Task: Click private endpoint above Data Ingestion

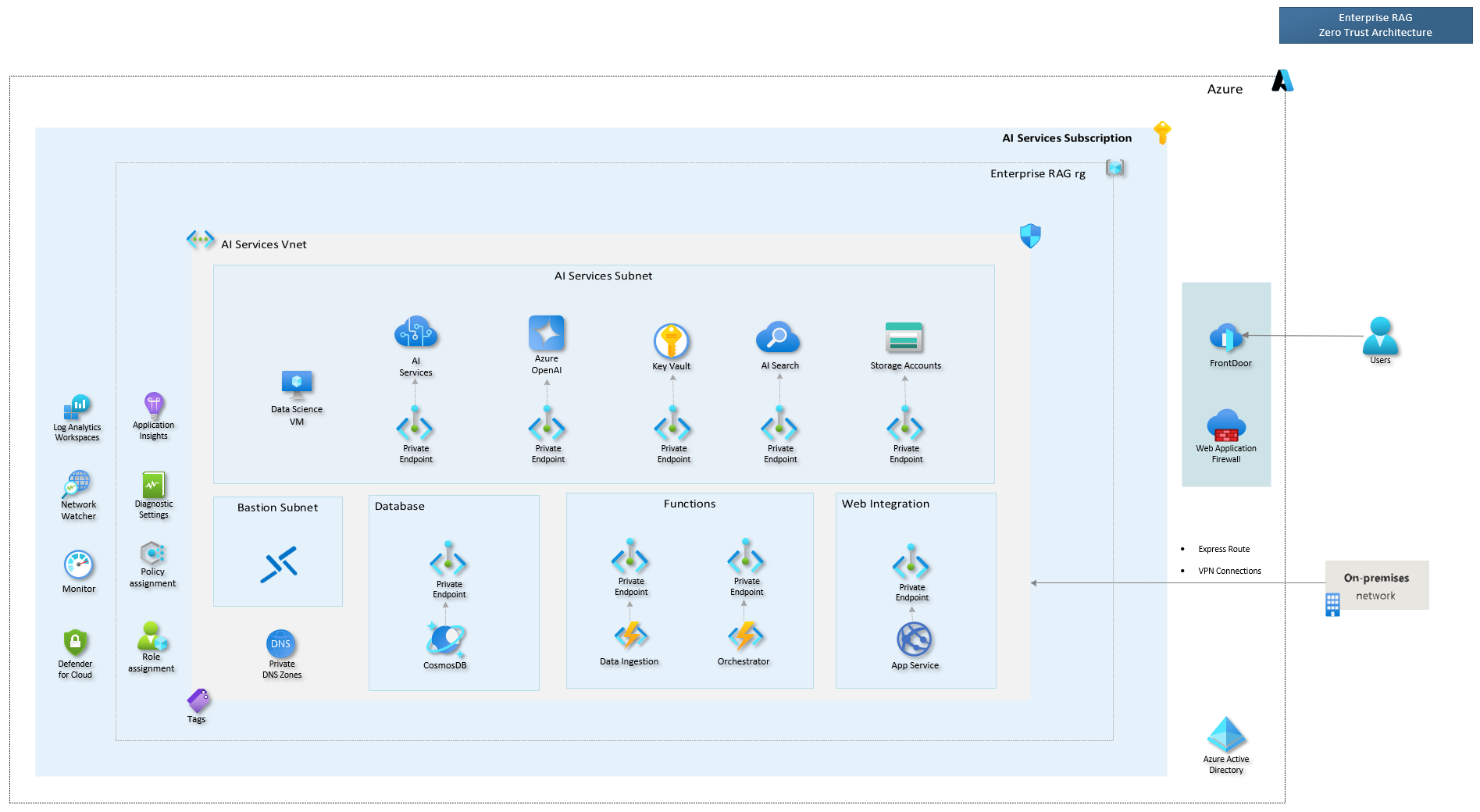Action: pos(630,557)
